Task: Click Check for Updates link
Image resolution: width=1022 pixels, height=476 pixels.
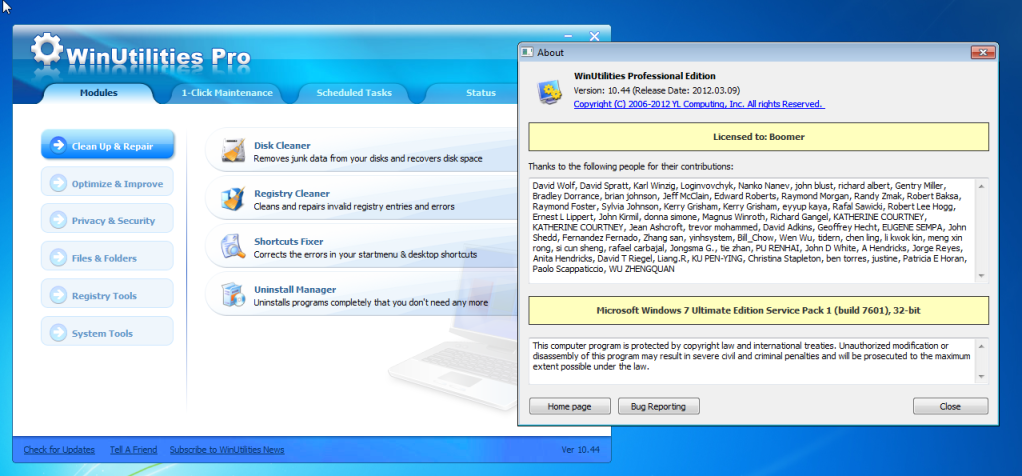Action: [59, 450]
